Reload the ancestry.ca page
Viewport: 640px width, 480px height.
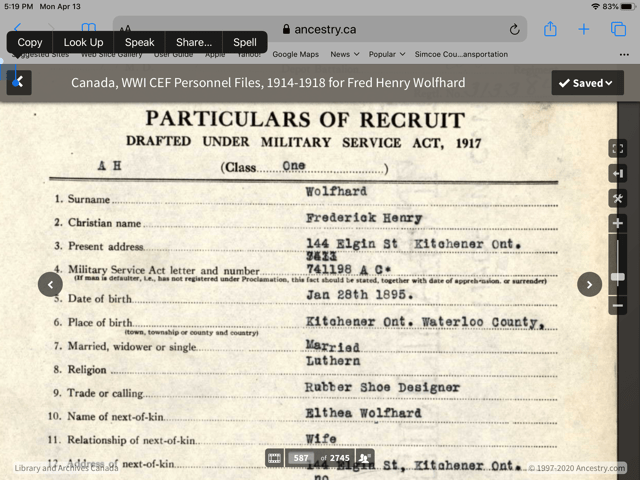point(514,30)
